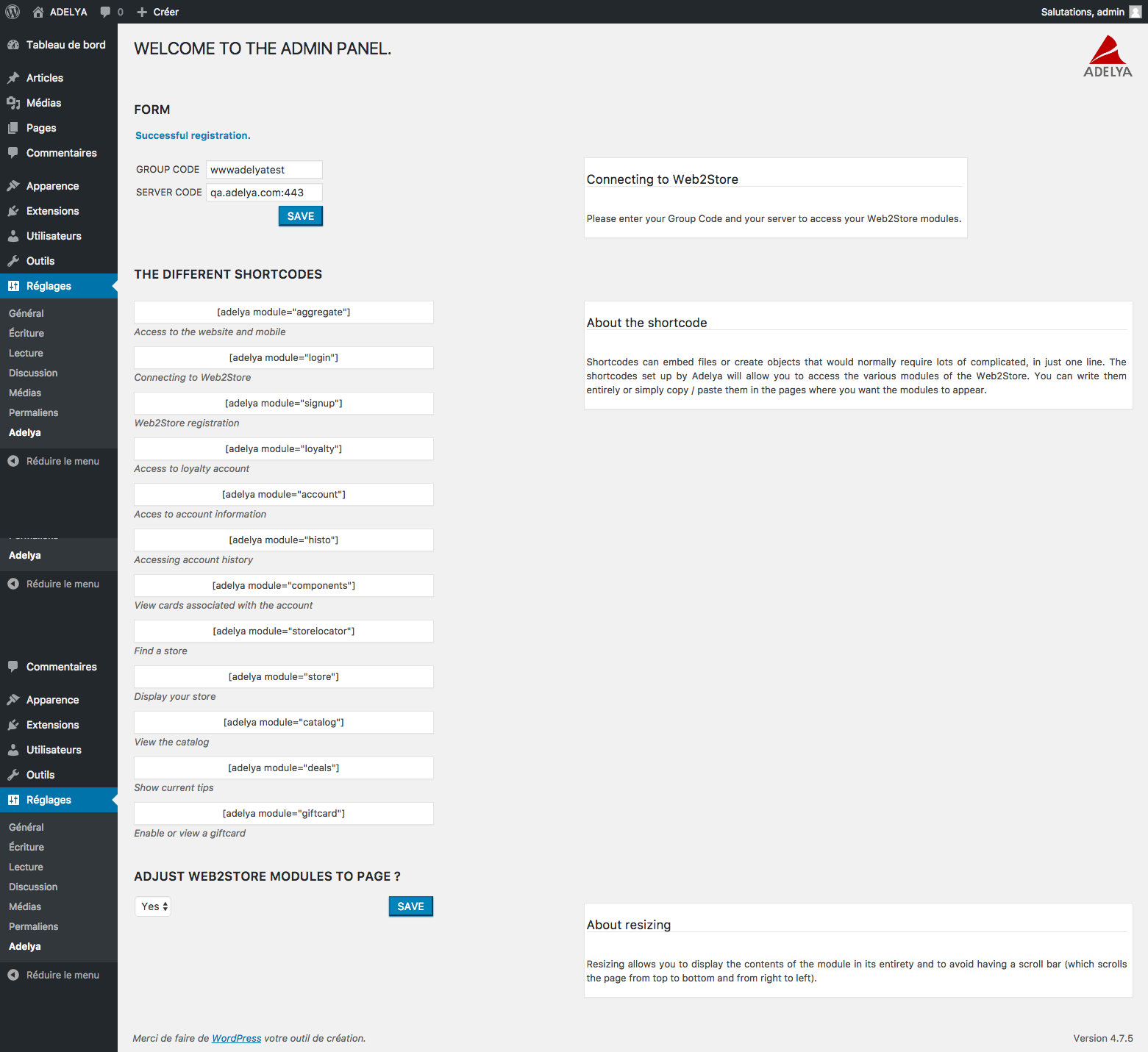Click SAVE next to the Yes dropdown
The height and width of the screenshot is (1052, 1148).
click(x=411, y=906)
